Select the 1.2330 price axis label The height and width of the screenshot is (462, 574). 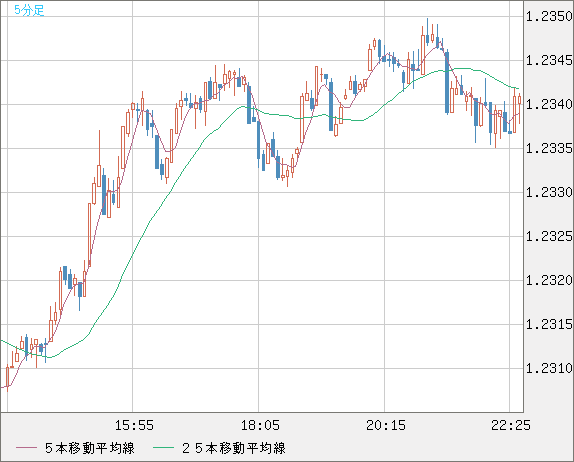(x=549, y=192)
